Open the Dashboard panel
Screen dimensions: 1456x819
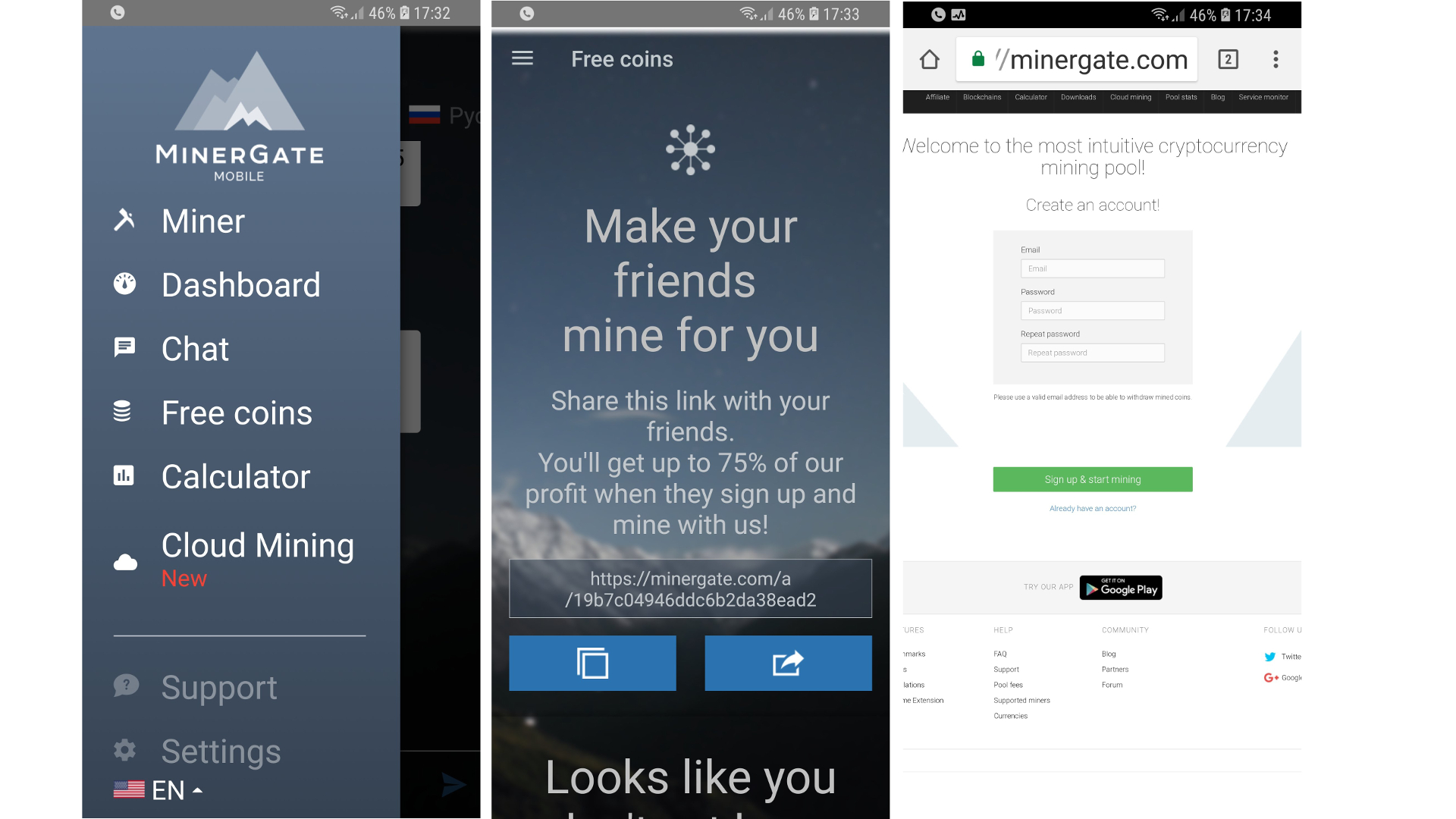(240, 285)
